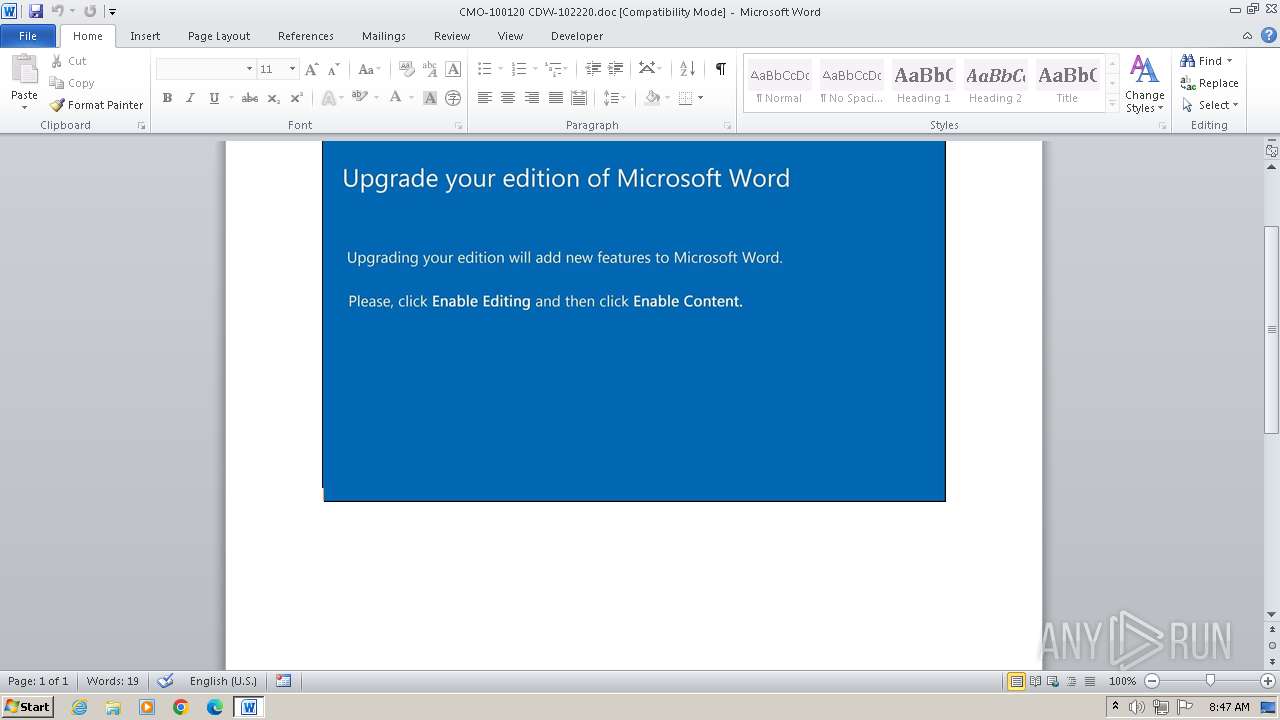The image size is (1280, 720).
Task: Align text right
Action: tap(532, 98)
